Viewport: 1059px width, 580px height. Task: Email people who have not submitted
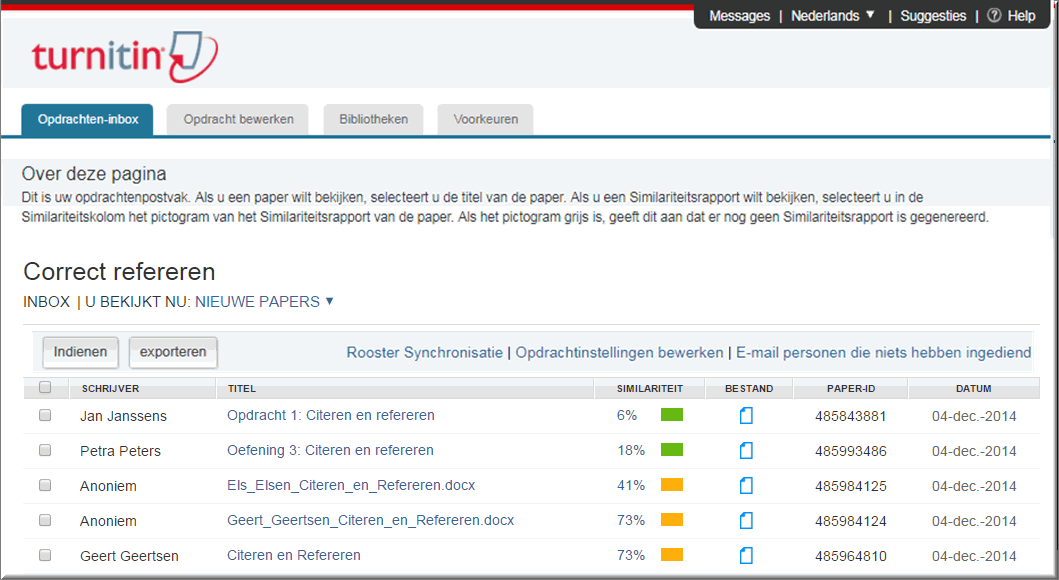[883, 352]
